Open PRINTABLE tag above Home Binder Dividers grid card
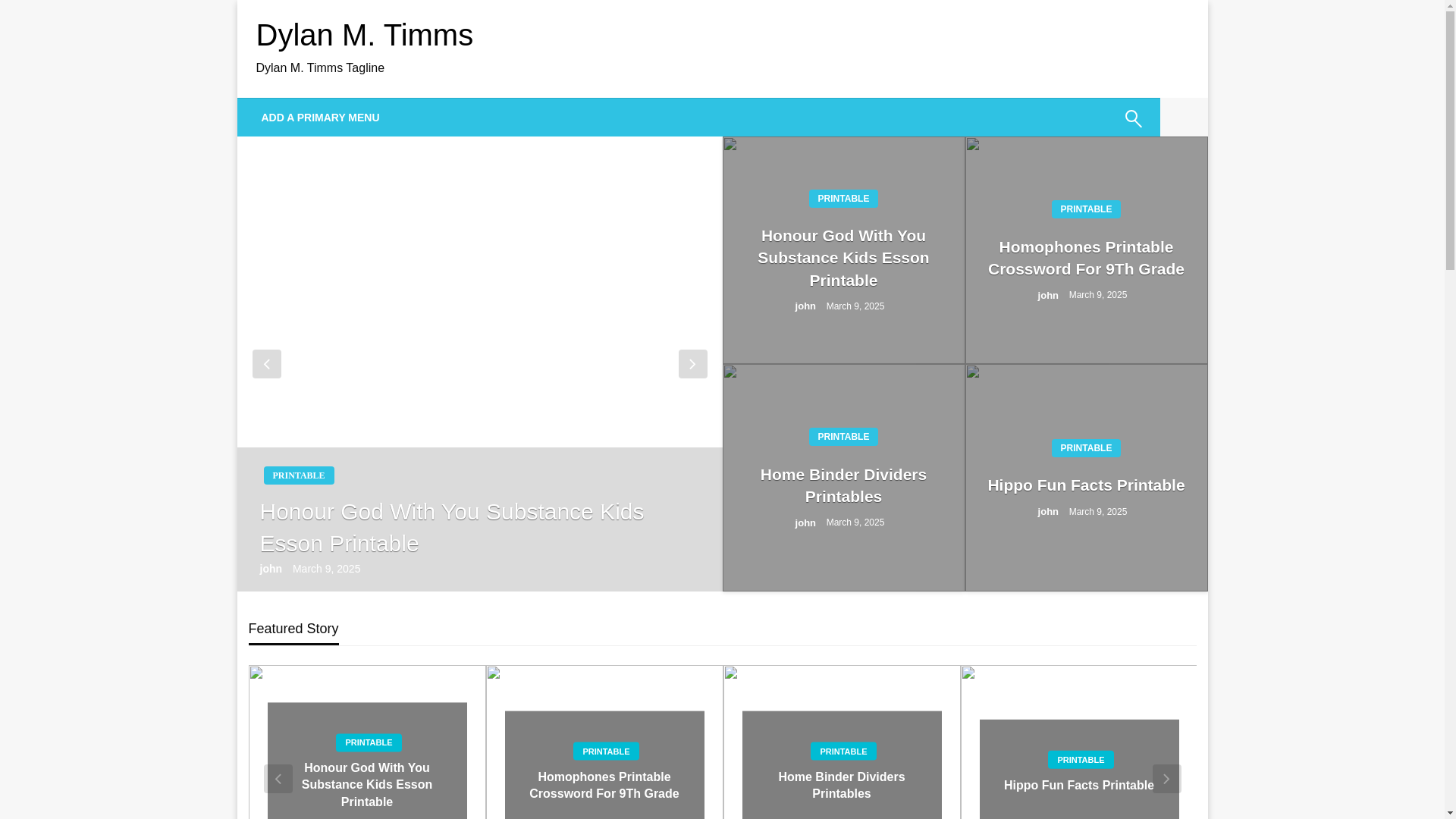Viewport: 1456px width, 819px height. [843, 437]
